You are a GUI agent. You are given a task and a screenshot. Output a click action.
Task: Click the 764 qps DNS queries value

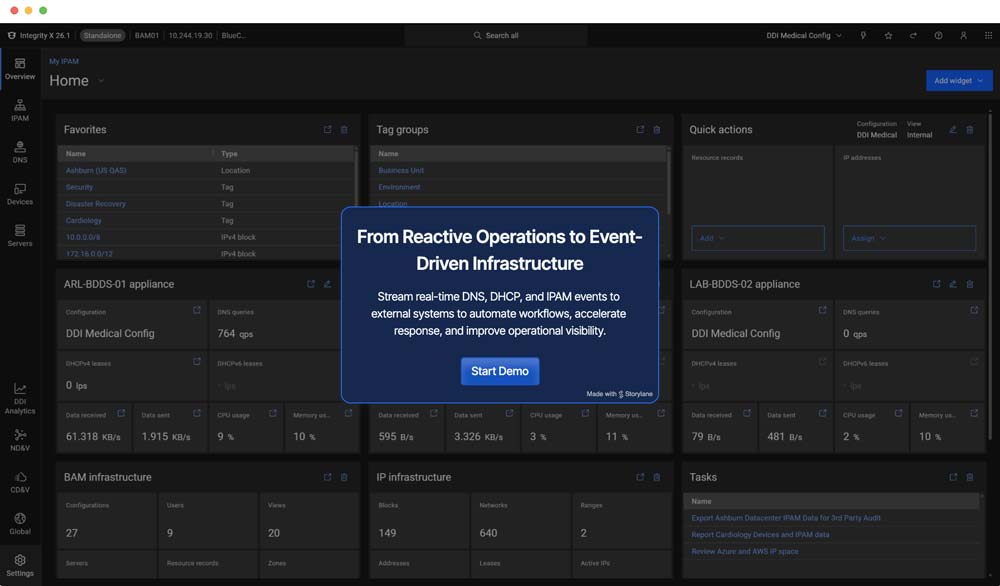coord(235,333)
